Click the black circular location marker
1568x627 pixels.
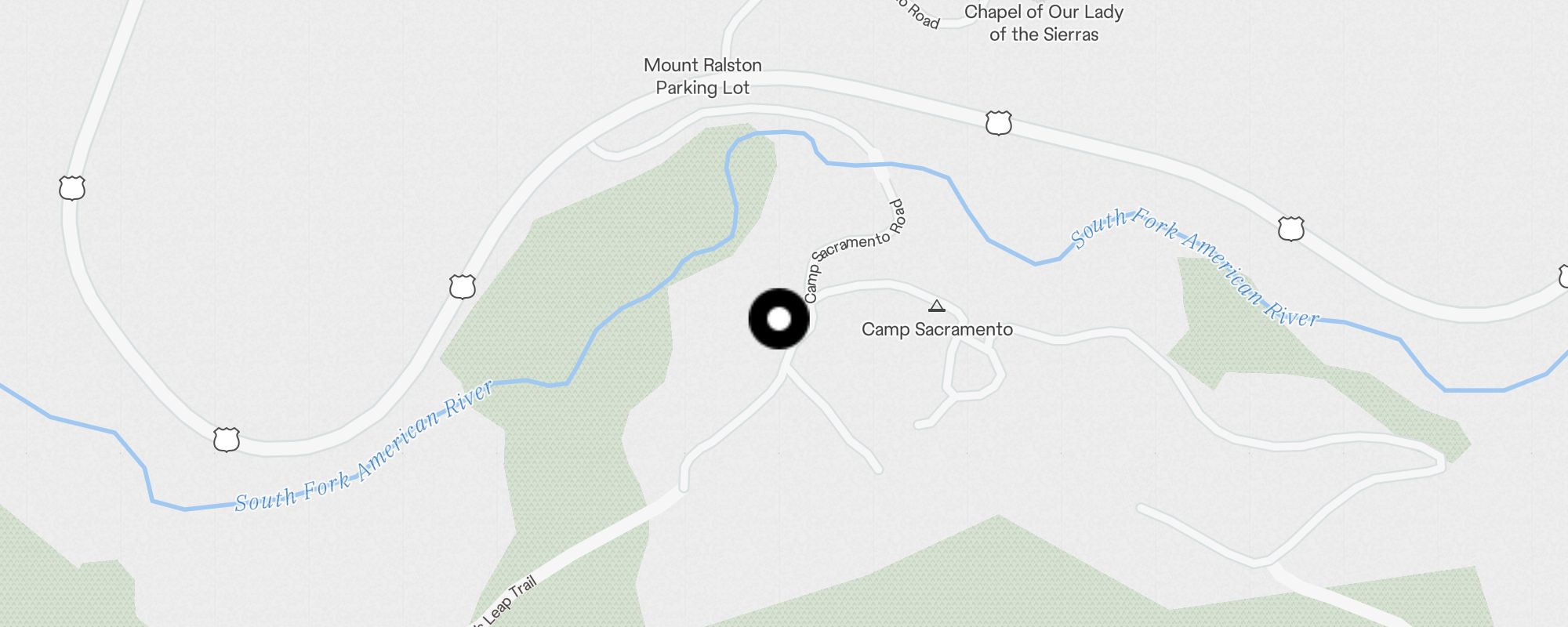pyautogui.click(x=779, y=318)
